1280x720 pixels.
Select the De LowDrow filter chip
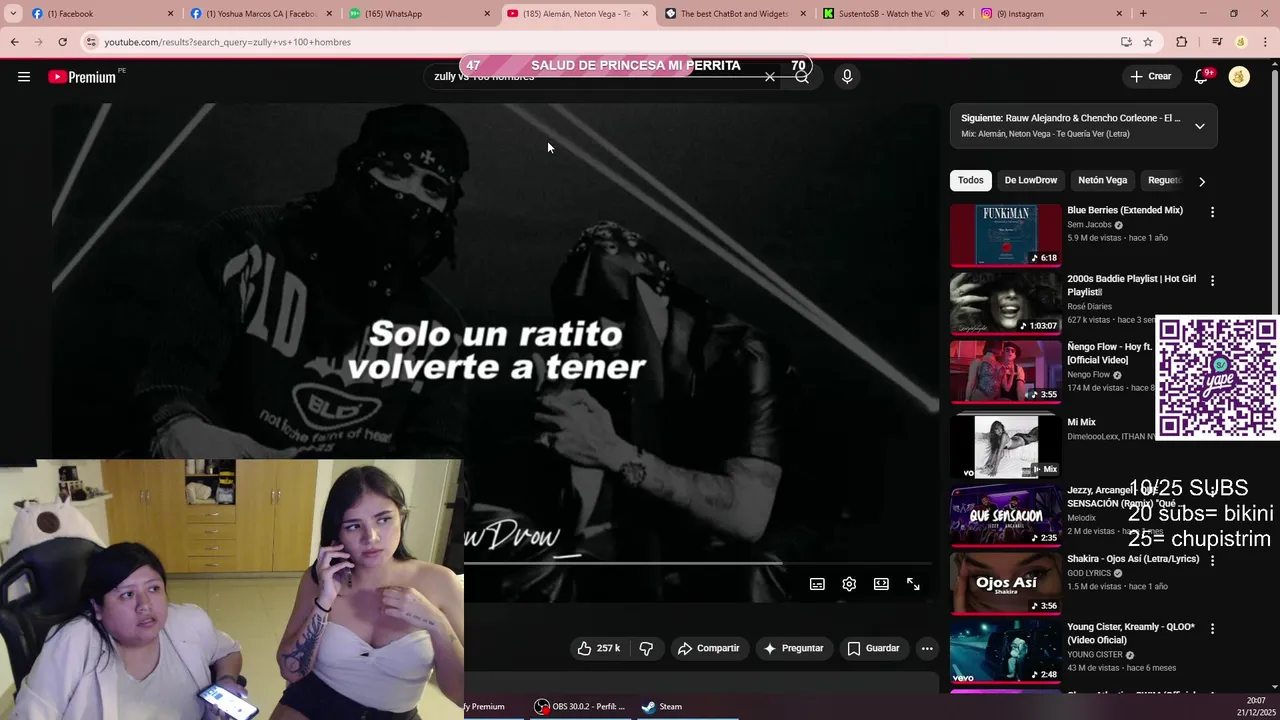coord(1030,180)
